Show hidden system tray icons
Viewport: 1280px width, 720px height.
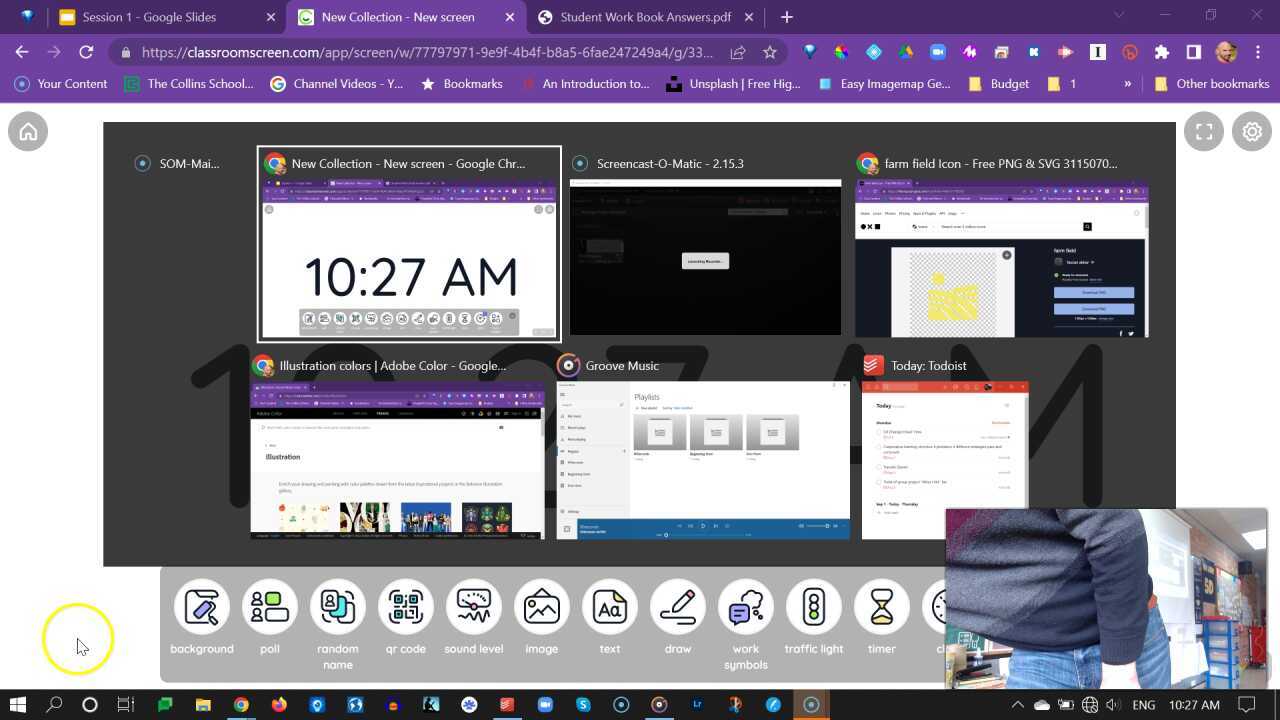(x=1017, y=705)
